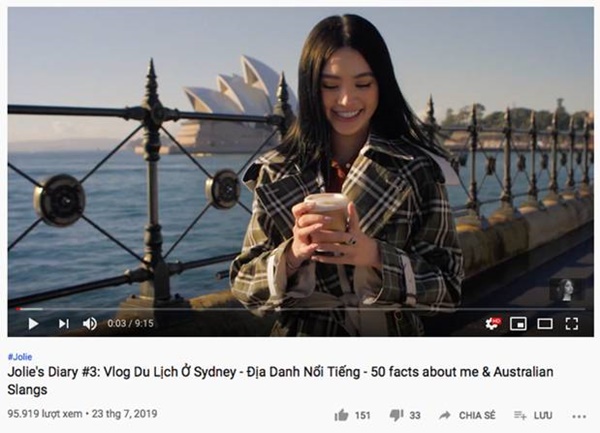Open the #Jolie hashtag link
The height and width of the screenshot is (433, 600).
[x=20, y=357]
